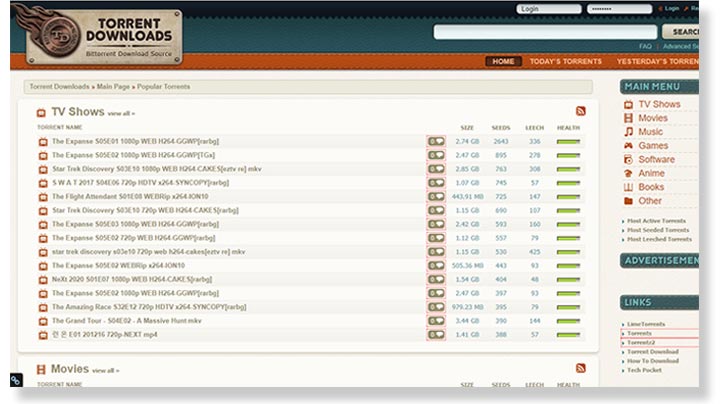Click Torrent Downloads in the breadcrumb
Viewport: 720px width, 404px height.
(59, 86)
